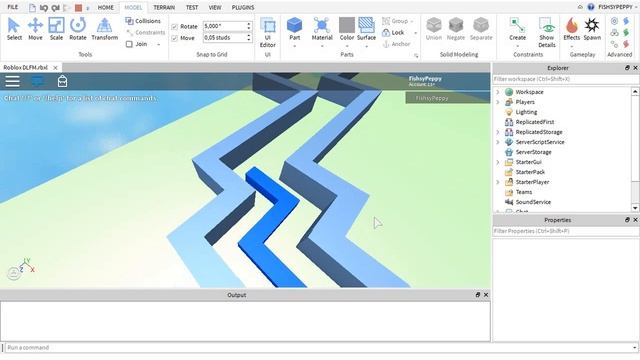Click the Anchor tool
The height and width of the screenshot is (360, 640).
396,44
